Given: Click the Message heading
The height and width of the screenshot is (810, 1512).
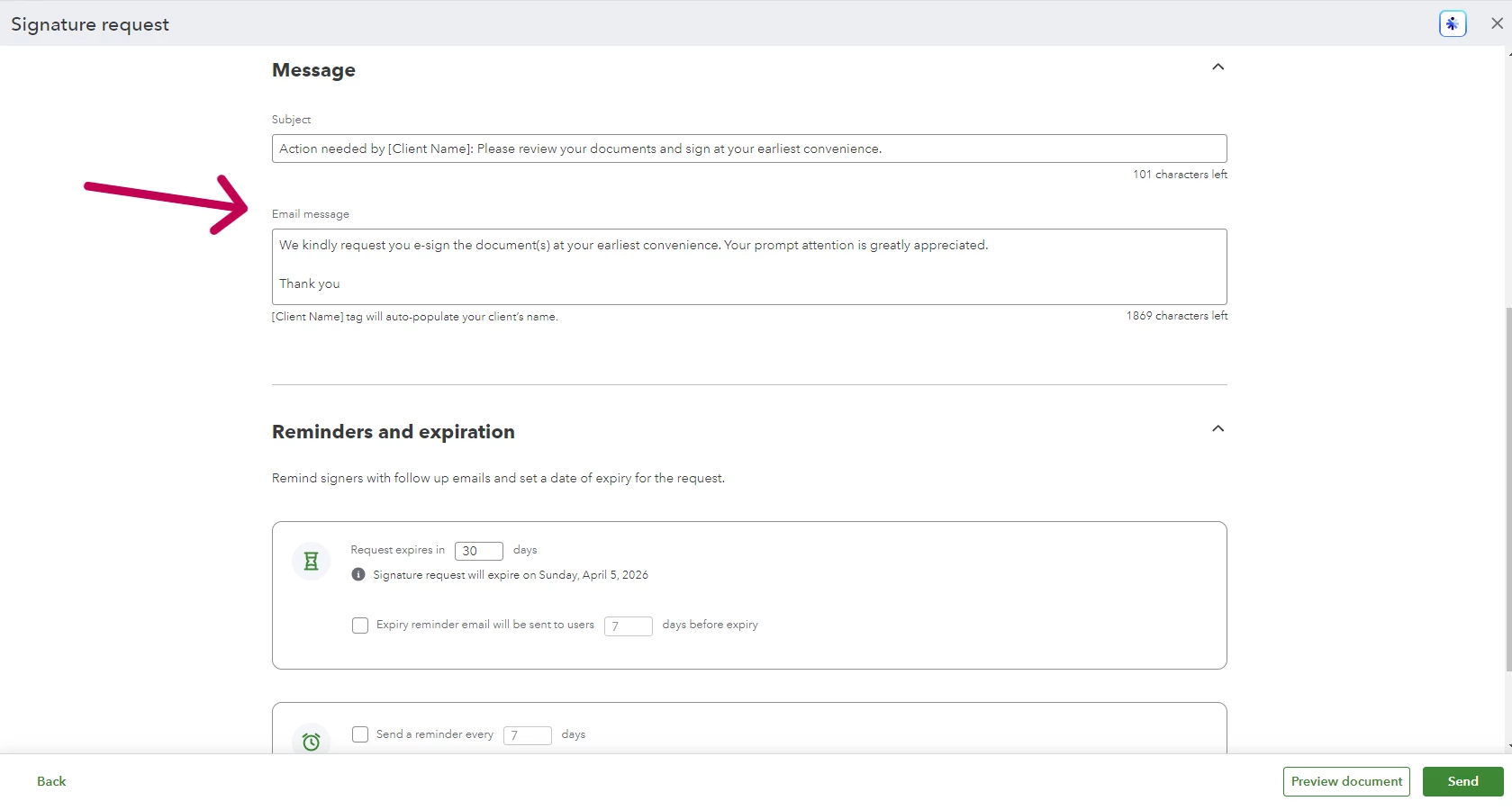Looking at the screenshot, I should click(313, 70).
